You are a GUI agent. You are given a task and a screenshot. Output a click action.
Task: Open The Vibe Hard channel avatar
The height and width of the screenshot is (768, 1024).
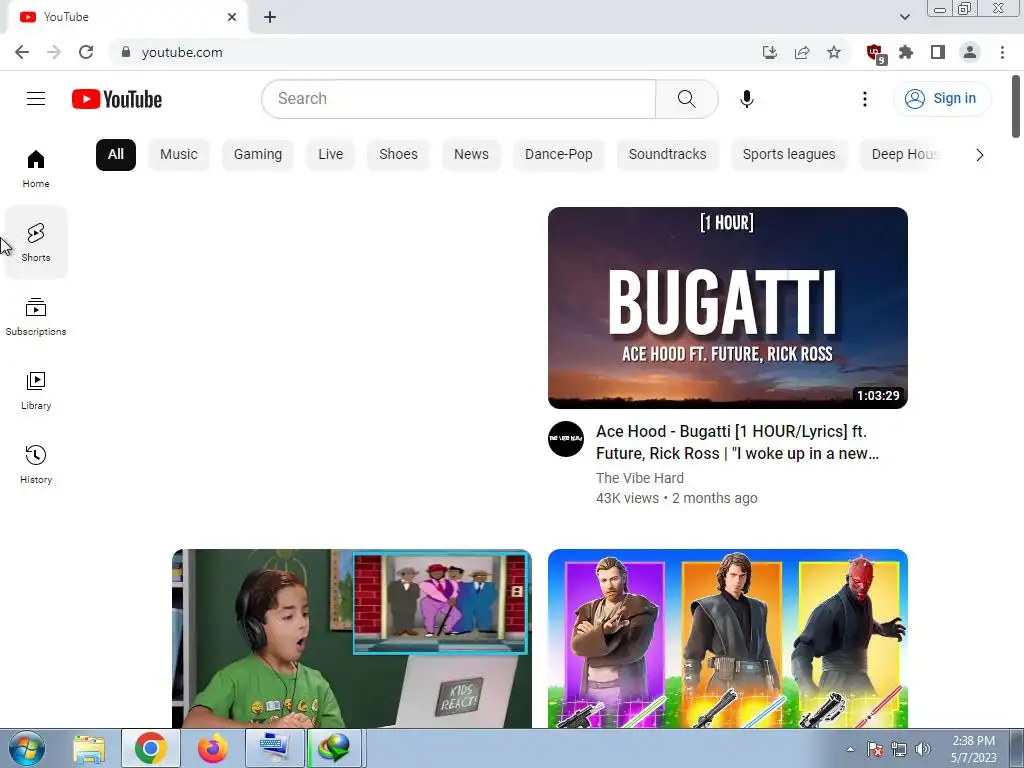[x=566, y=439]
